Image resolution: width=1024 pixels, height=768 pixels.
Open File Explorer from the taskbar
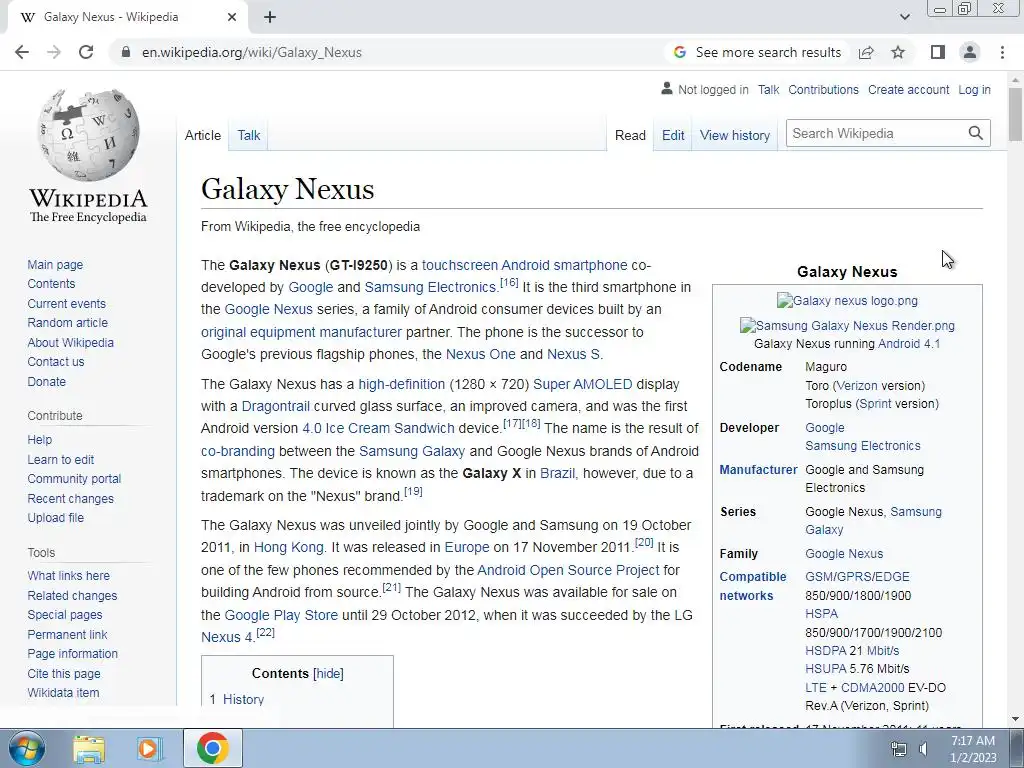[89, 749]
